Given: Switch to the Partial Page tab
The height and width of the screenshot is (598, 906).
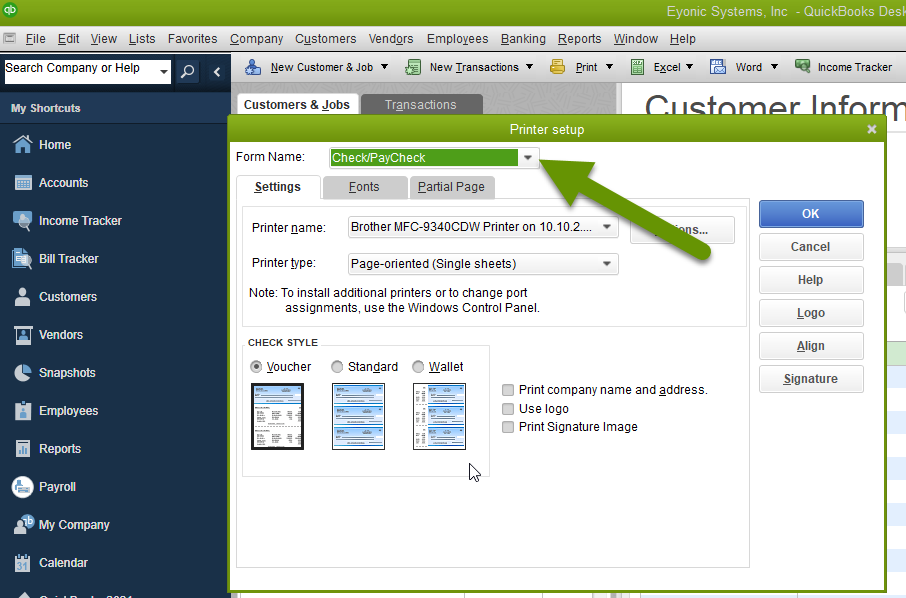Looking at the screenshot, I should click(451, 187).
